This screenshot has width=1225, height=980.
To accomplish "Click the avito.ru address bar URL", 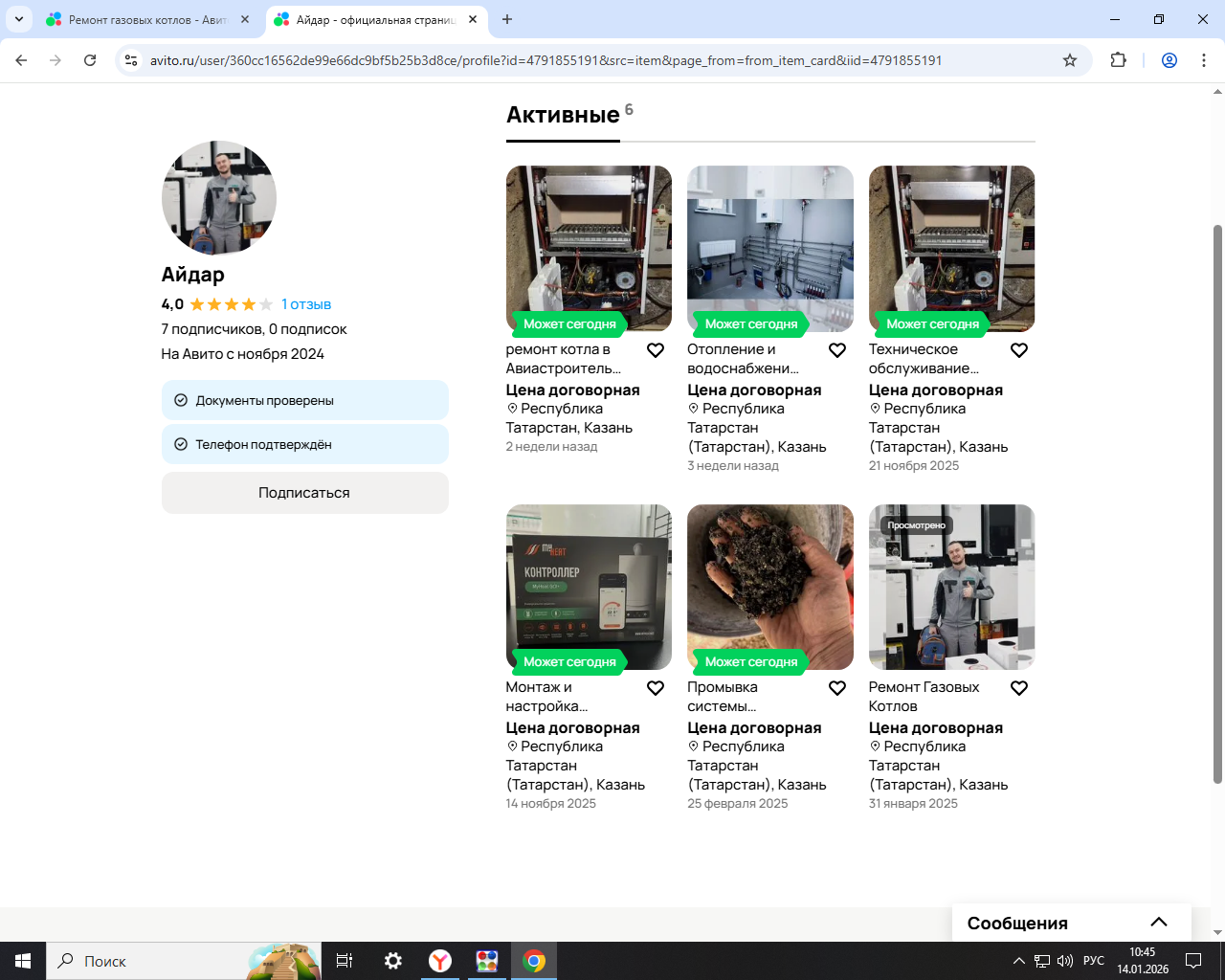I will (546, 60).
